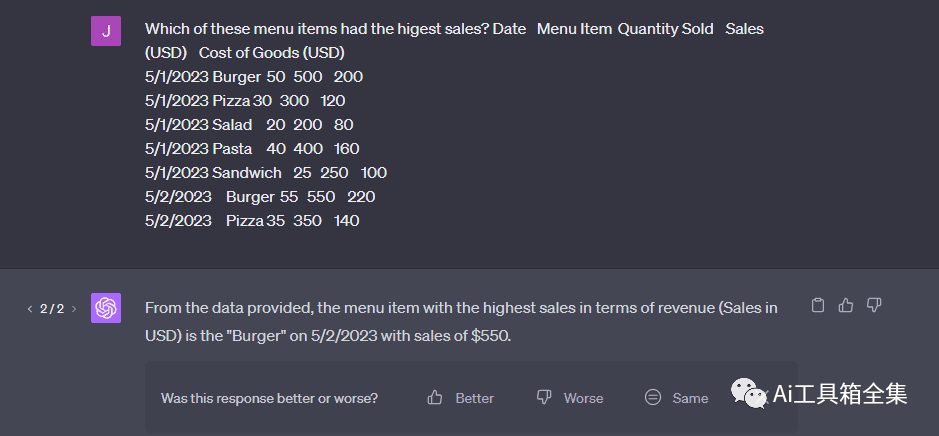Click the 5/2/2023 Pizza data line
Screen dimensions: 939x436
pyautogui.click(x=252, y=221)
